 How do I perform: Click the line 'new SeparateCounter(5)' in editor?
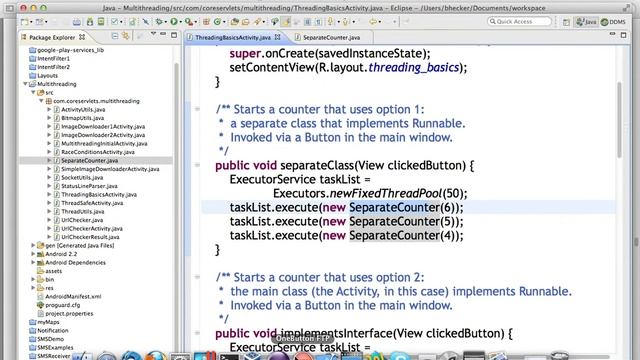click(x=346, y=221)
